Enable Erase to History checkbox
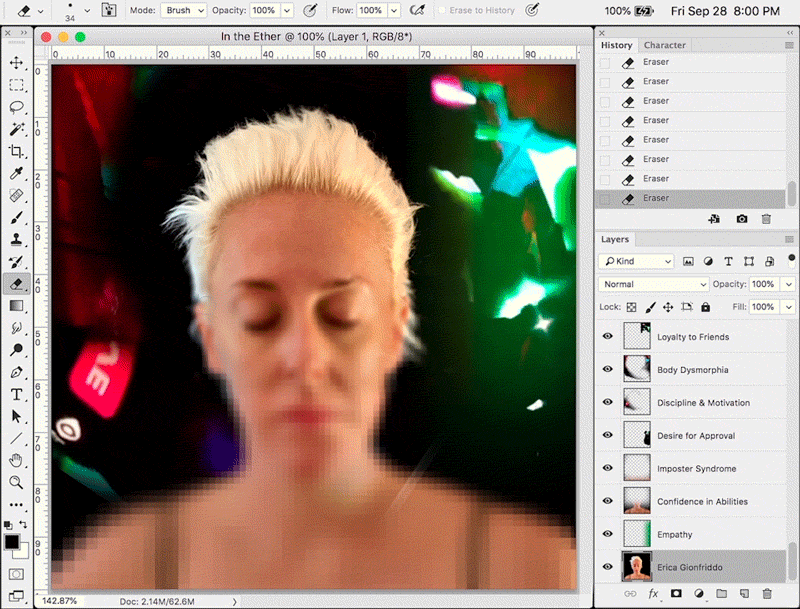 click(x=442, y=10)
